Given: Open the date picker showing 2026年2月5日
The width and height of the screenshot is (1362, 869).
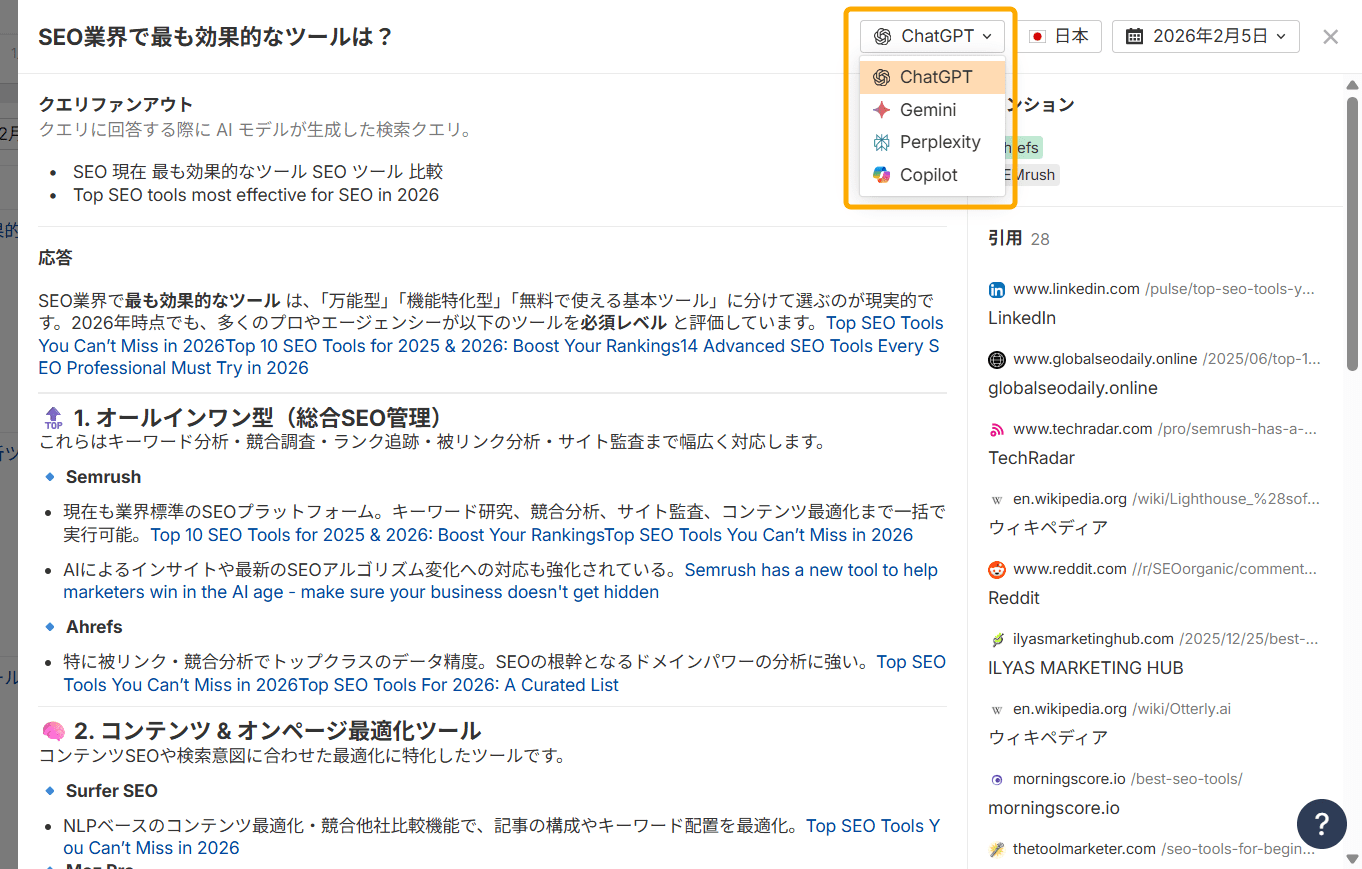Looking at the screenshot, I should pyautogui.click(x=1205, y=36).
